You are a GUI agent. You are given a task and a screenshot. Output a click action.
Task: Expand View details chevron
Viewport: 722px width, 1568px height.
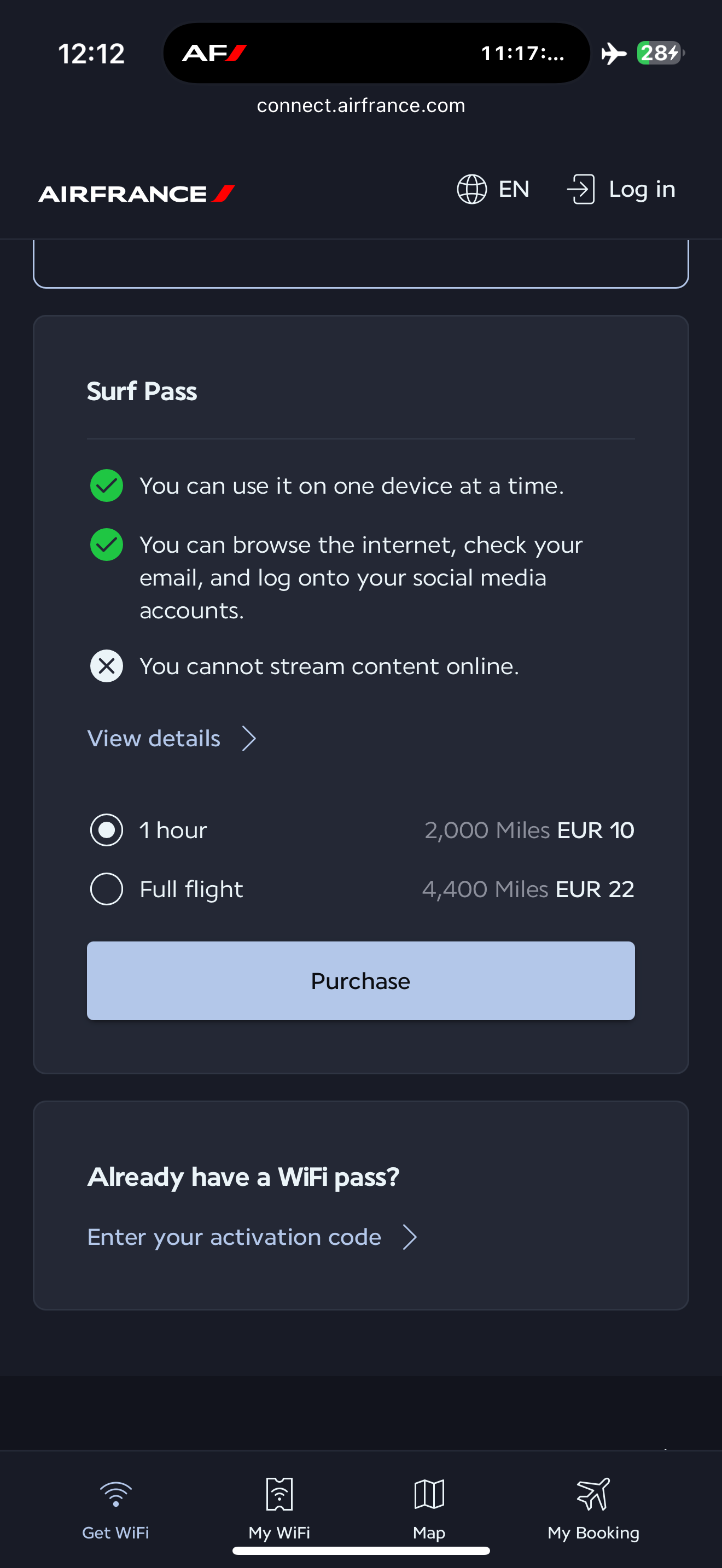click(249, 738)
